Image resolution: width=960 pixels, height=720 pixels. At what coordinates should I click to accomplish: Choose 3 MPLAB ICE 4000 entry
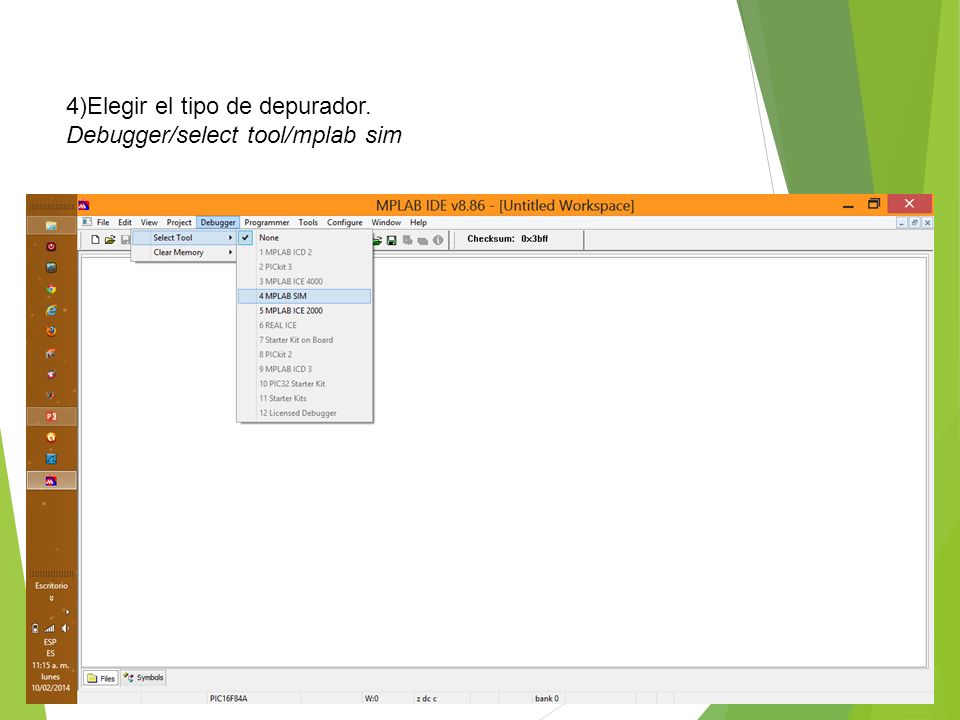point(304,282)
